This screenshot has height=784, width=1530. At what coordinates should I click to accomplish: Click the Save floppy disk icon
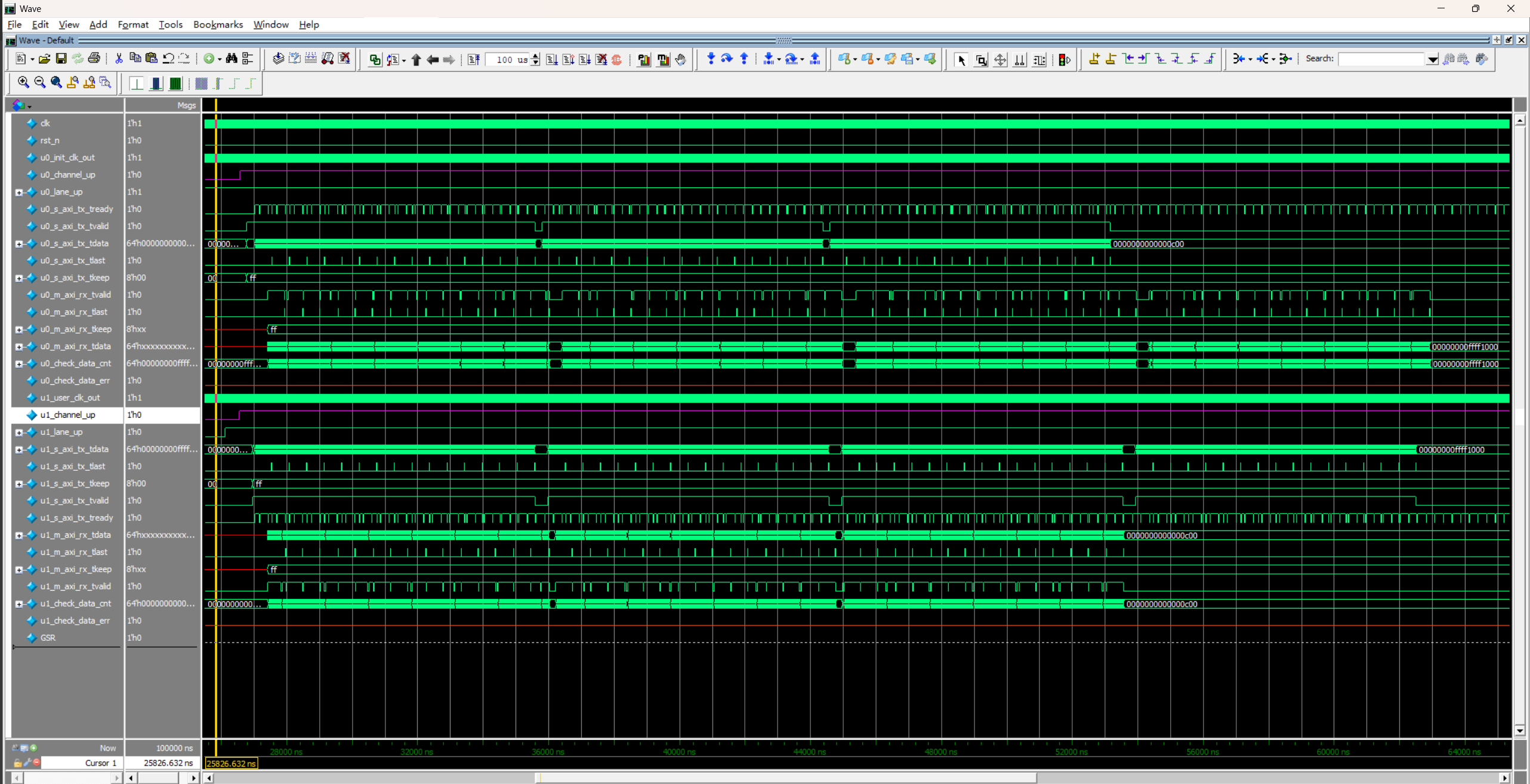tap(61, 58)
